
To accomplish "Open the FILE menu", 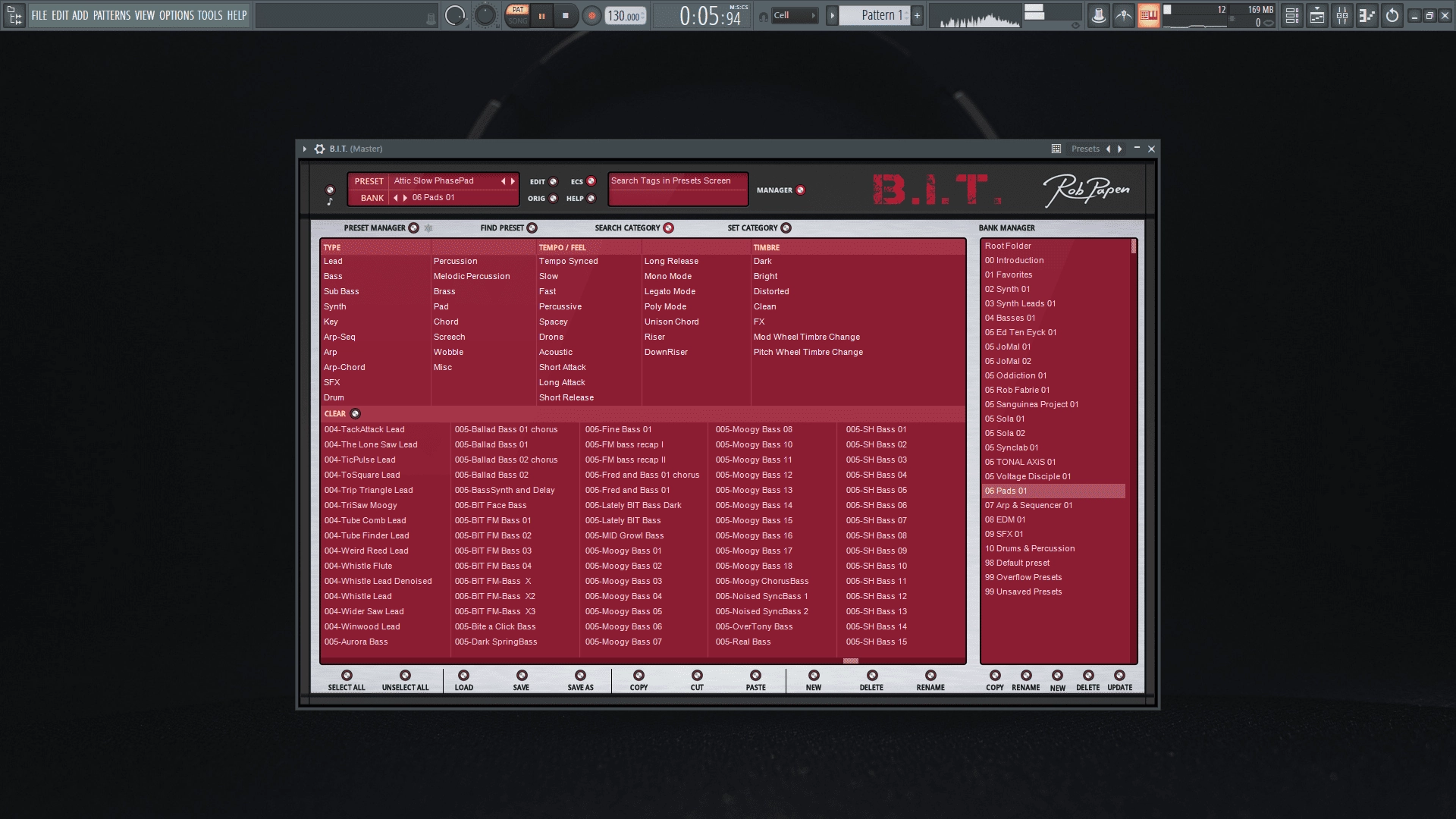I will pyautogui.click(x=39, y=15).
